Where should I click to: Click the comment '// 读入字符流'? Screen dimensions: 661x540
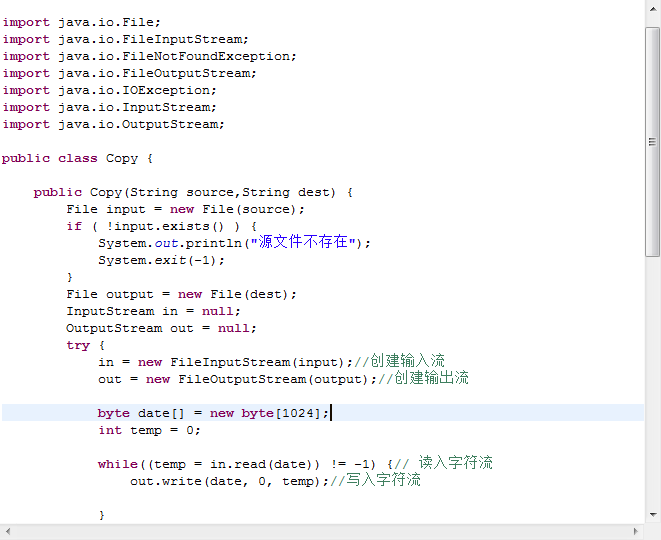click(x=443, y=463)
